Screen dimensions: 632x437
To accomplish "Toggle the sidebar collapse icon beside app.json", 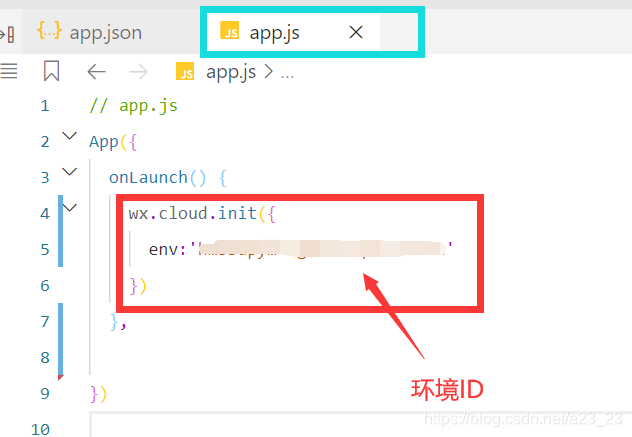I will point(8,34).
